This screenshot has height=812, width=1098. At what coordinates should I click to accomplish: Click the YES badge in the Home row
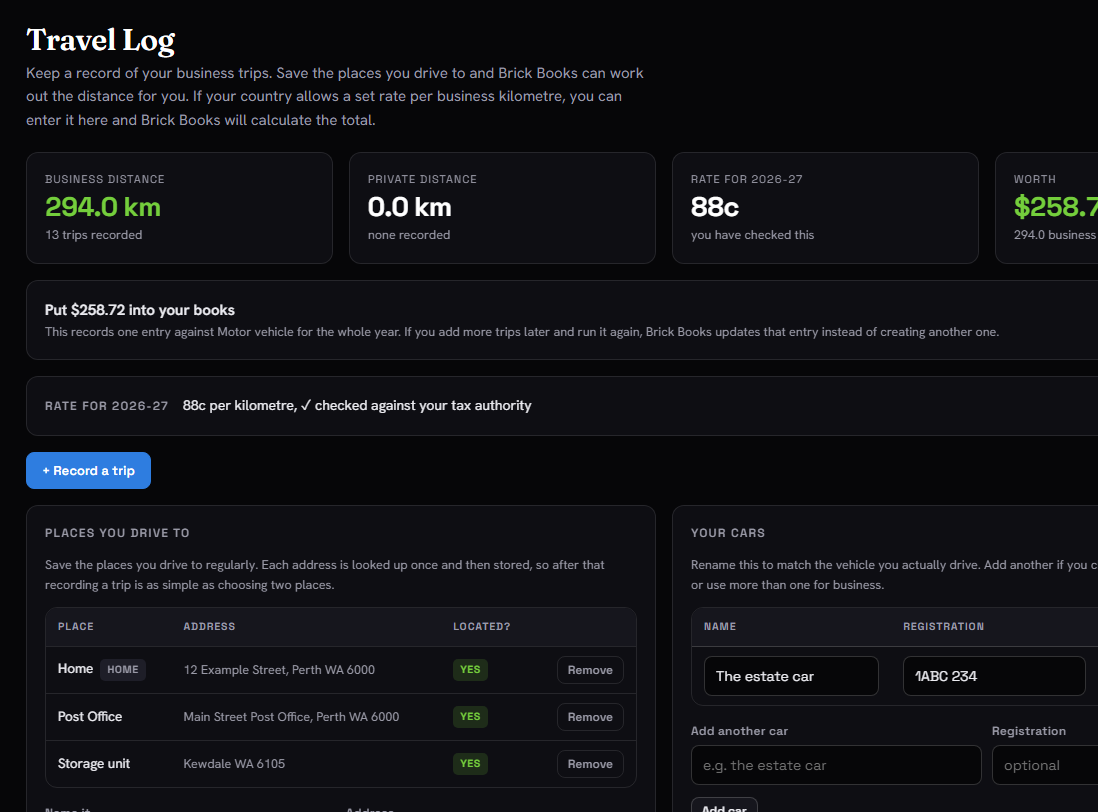470,670
